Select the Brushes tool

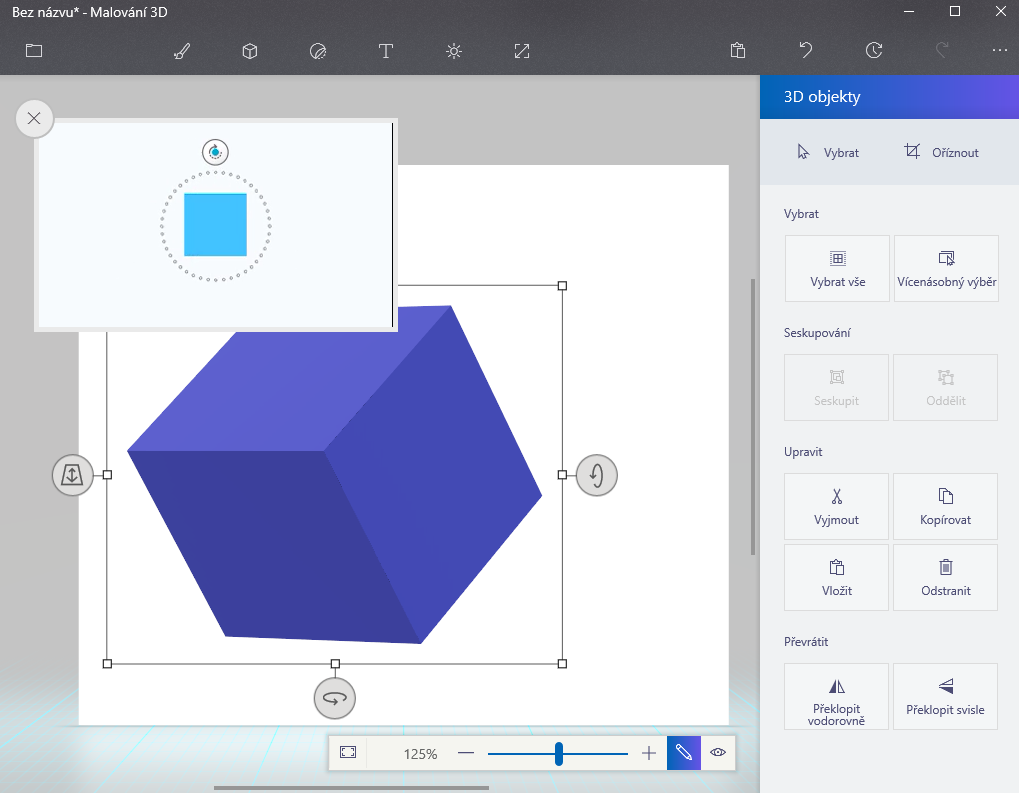coord(182,51)
